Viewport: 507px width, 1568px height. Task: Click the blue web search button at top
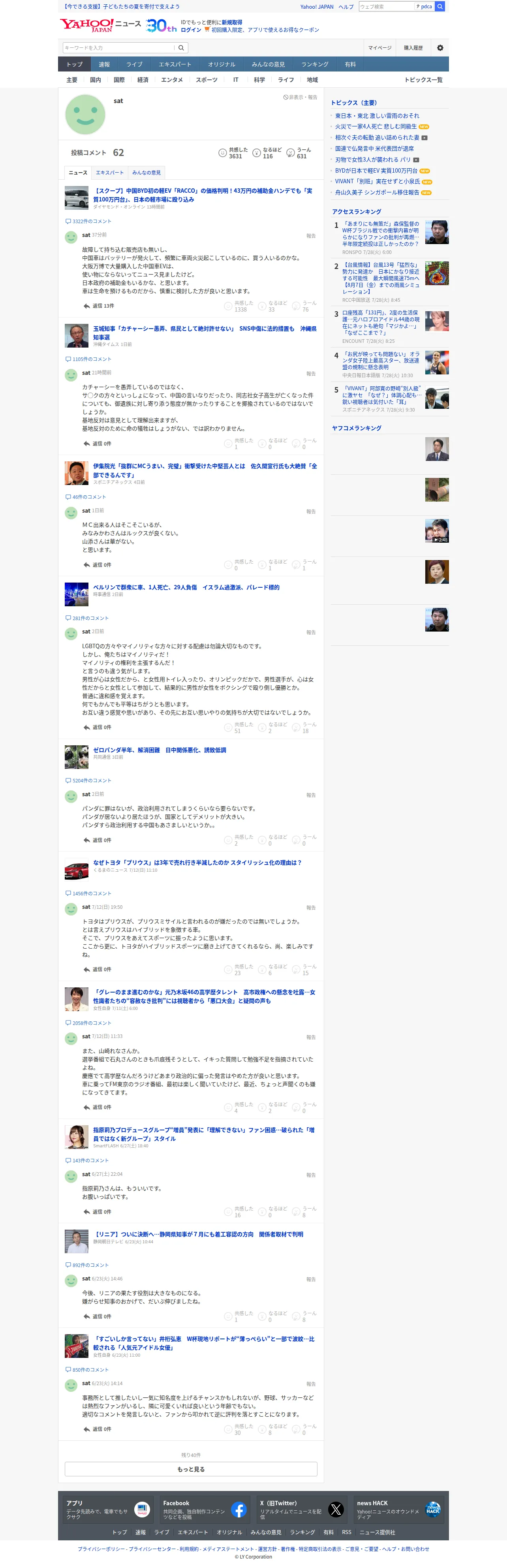point(439,6)
